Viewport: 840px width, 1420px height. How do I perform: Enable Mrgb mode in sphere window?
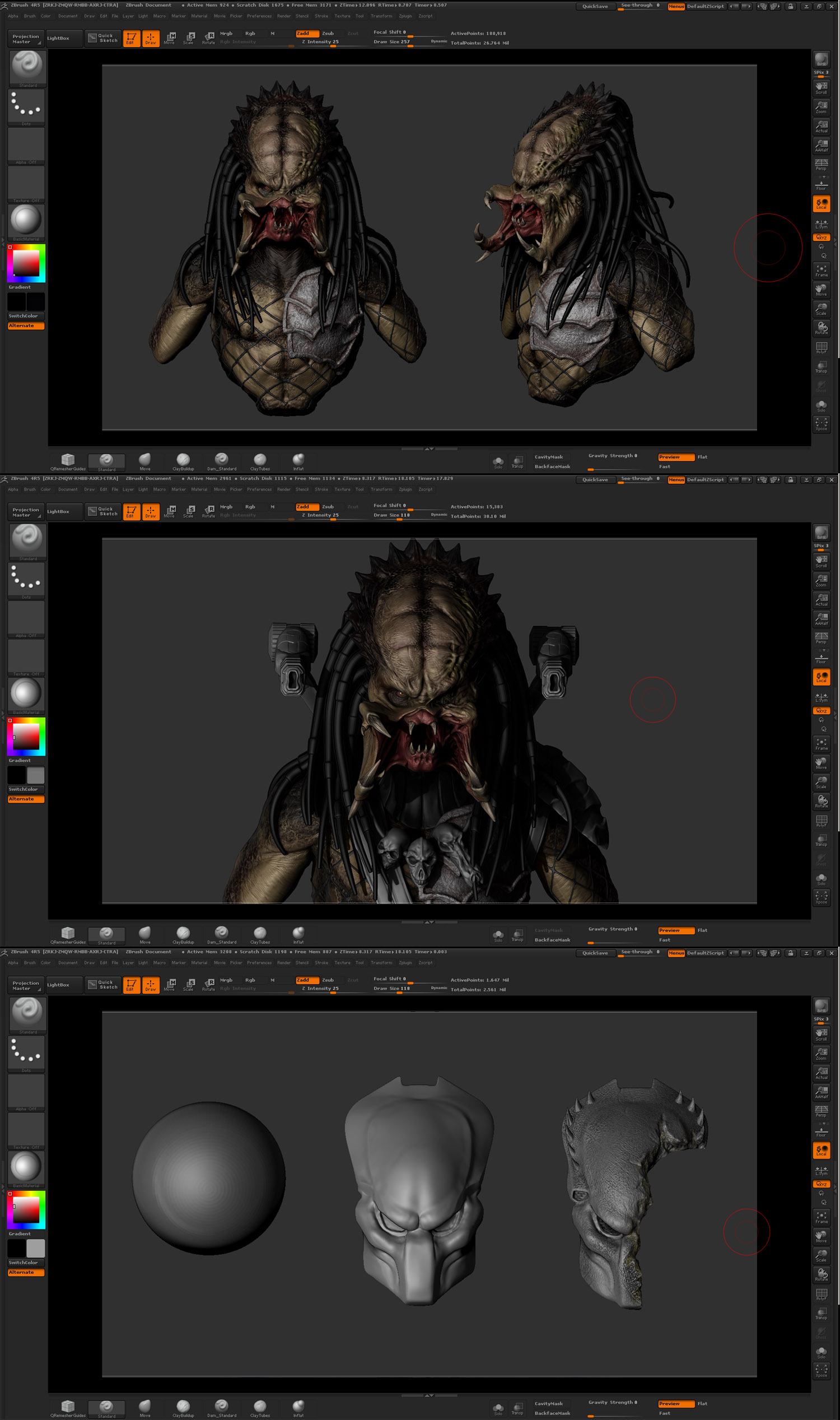(x=226, y=980)
